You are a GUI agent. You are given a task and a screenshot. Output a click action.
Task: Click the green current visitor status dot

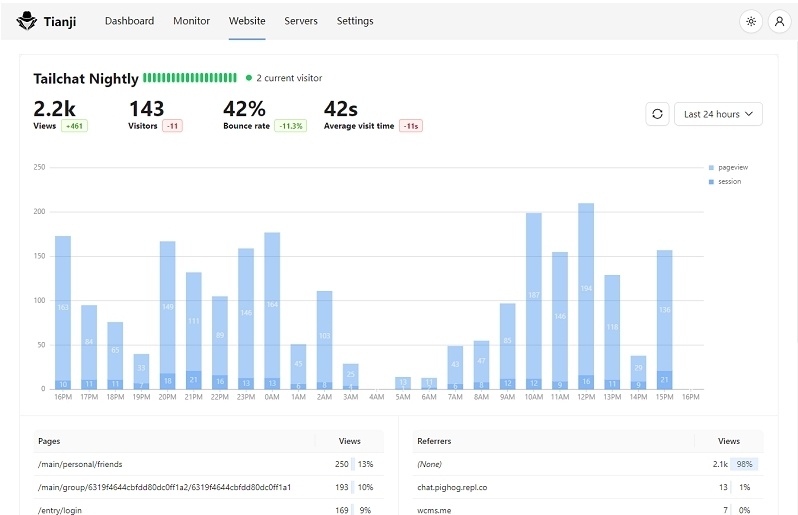pos(249,78)
